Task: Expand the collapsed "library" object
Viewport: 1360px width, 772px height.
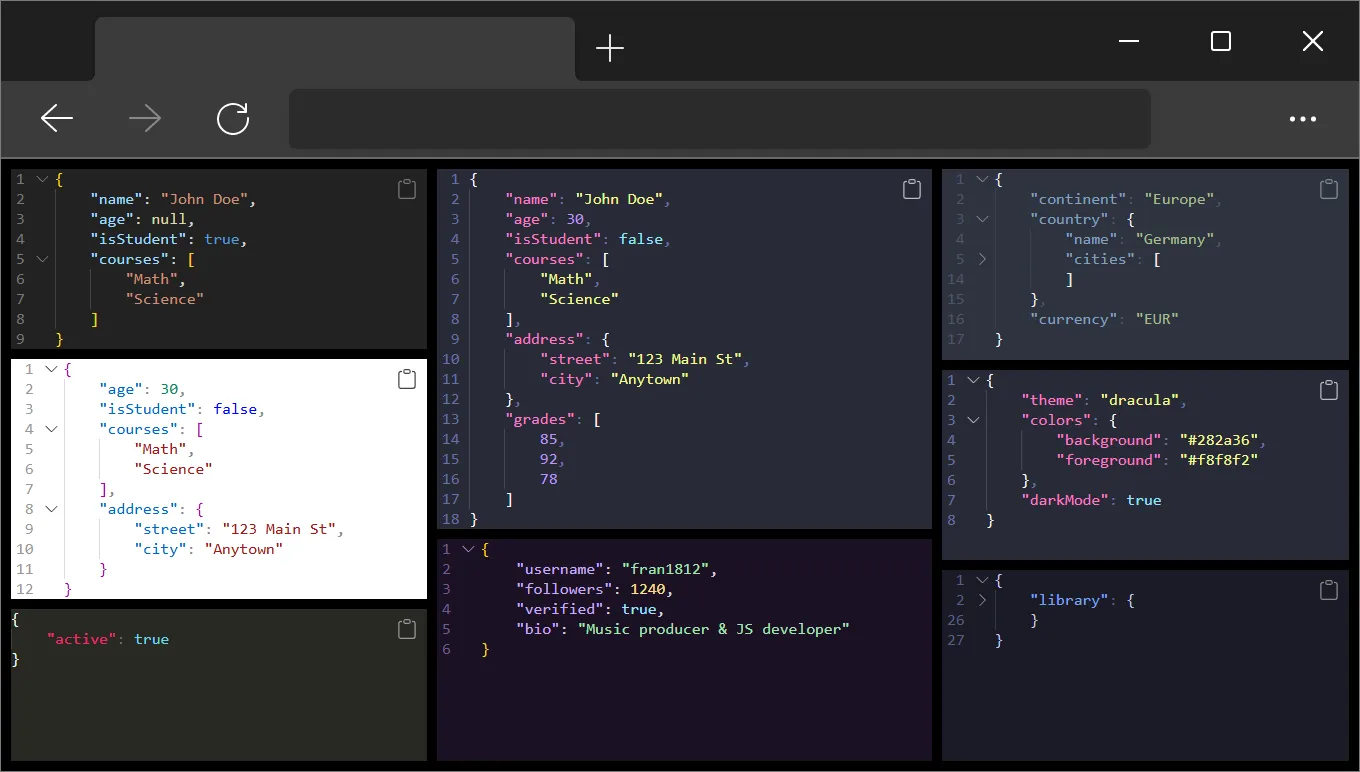Action: 982,600
